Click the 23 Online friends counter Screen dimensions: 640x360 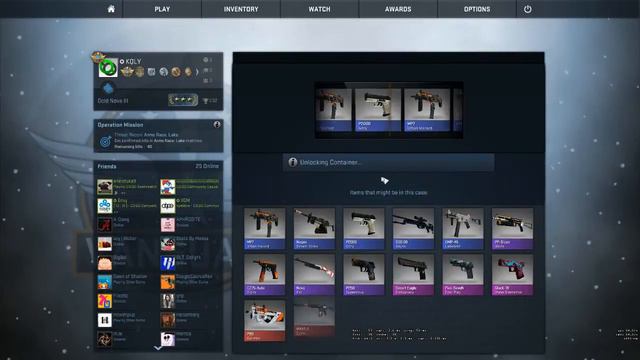click(x=207, y=166)
